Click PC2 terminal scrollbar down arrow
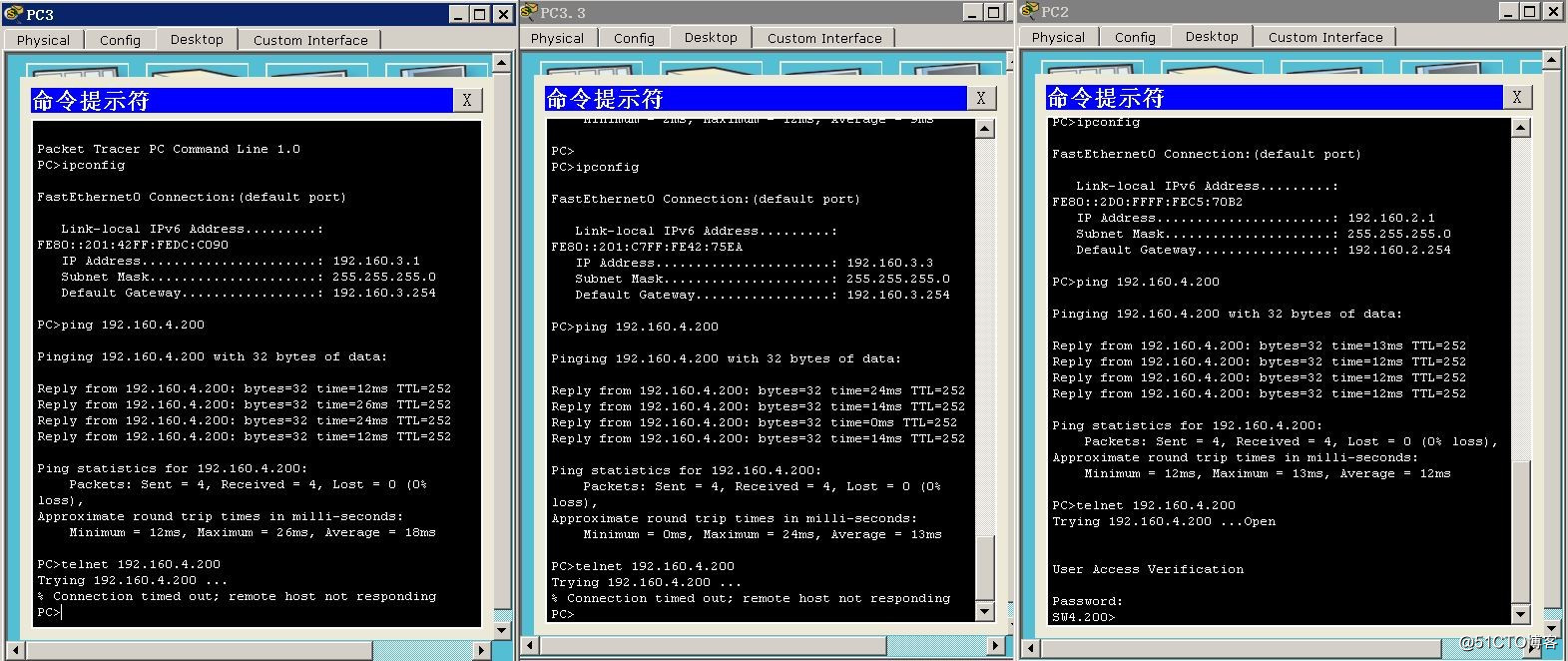Viewport: 1568px width, 661px height. coord(1521,614)
